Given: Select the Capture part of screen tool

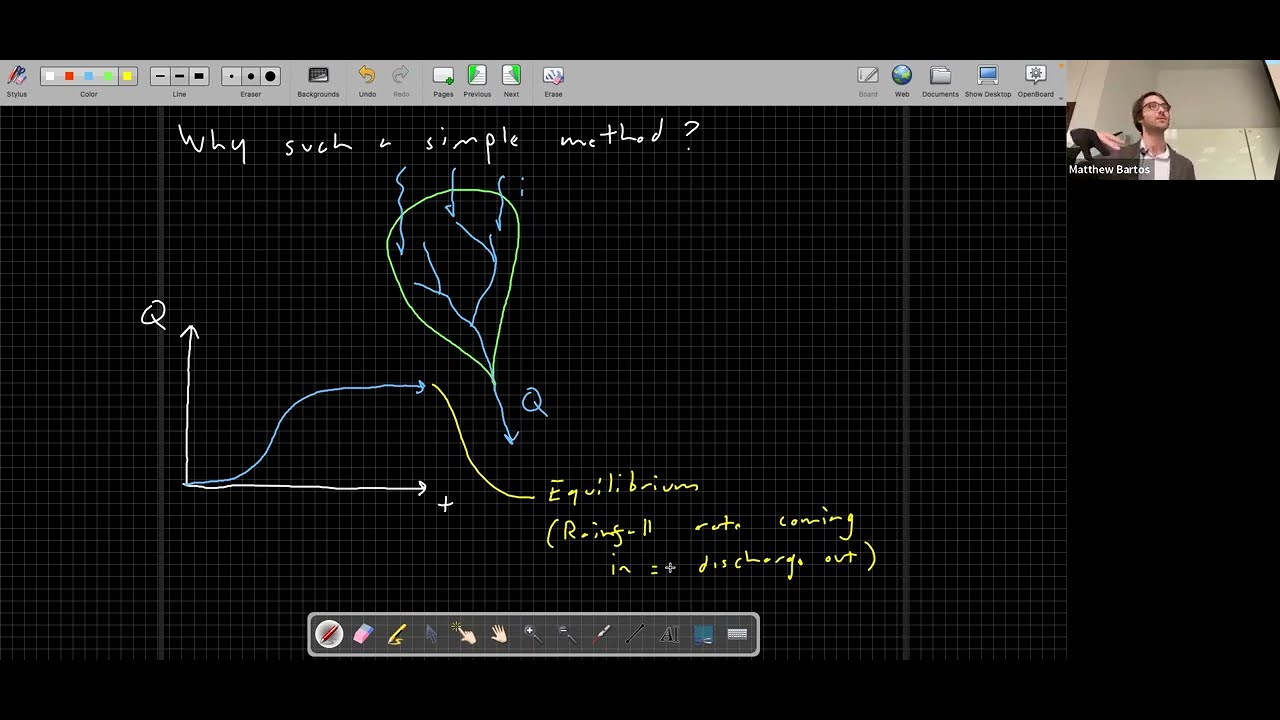Looking at the screenshot, I should (x=703, y=634).
